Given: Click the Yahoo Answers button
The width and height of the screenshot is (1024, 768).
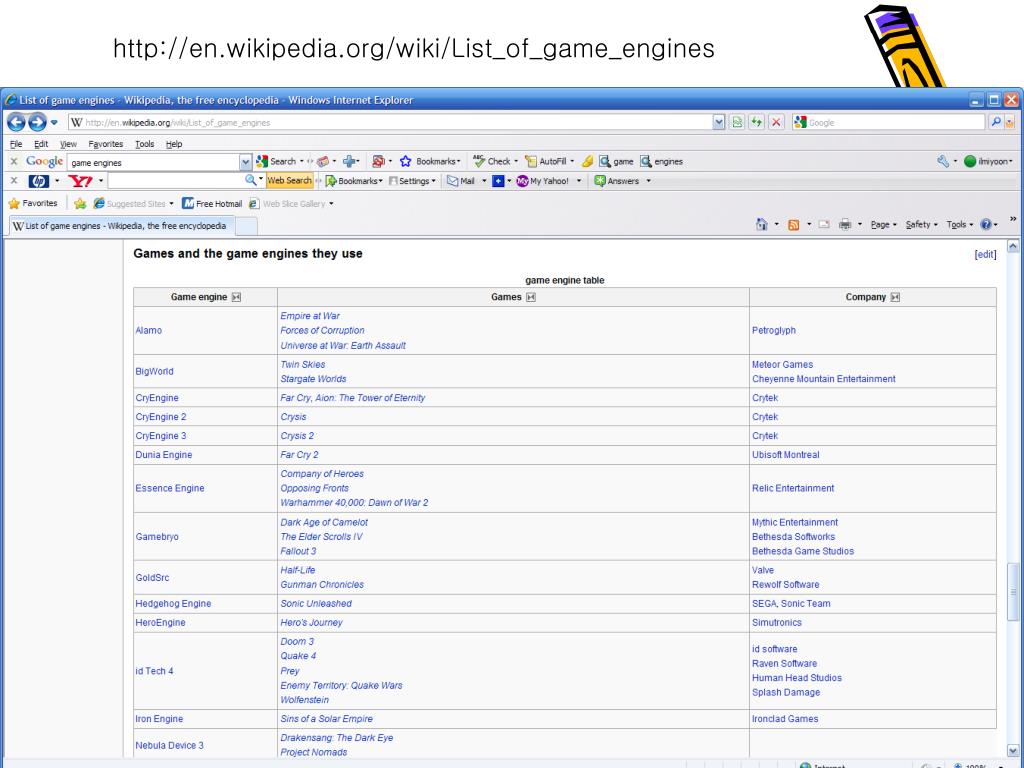Looking at the screenshot, I should pyautogui.click(x=616, y=181).
